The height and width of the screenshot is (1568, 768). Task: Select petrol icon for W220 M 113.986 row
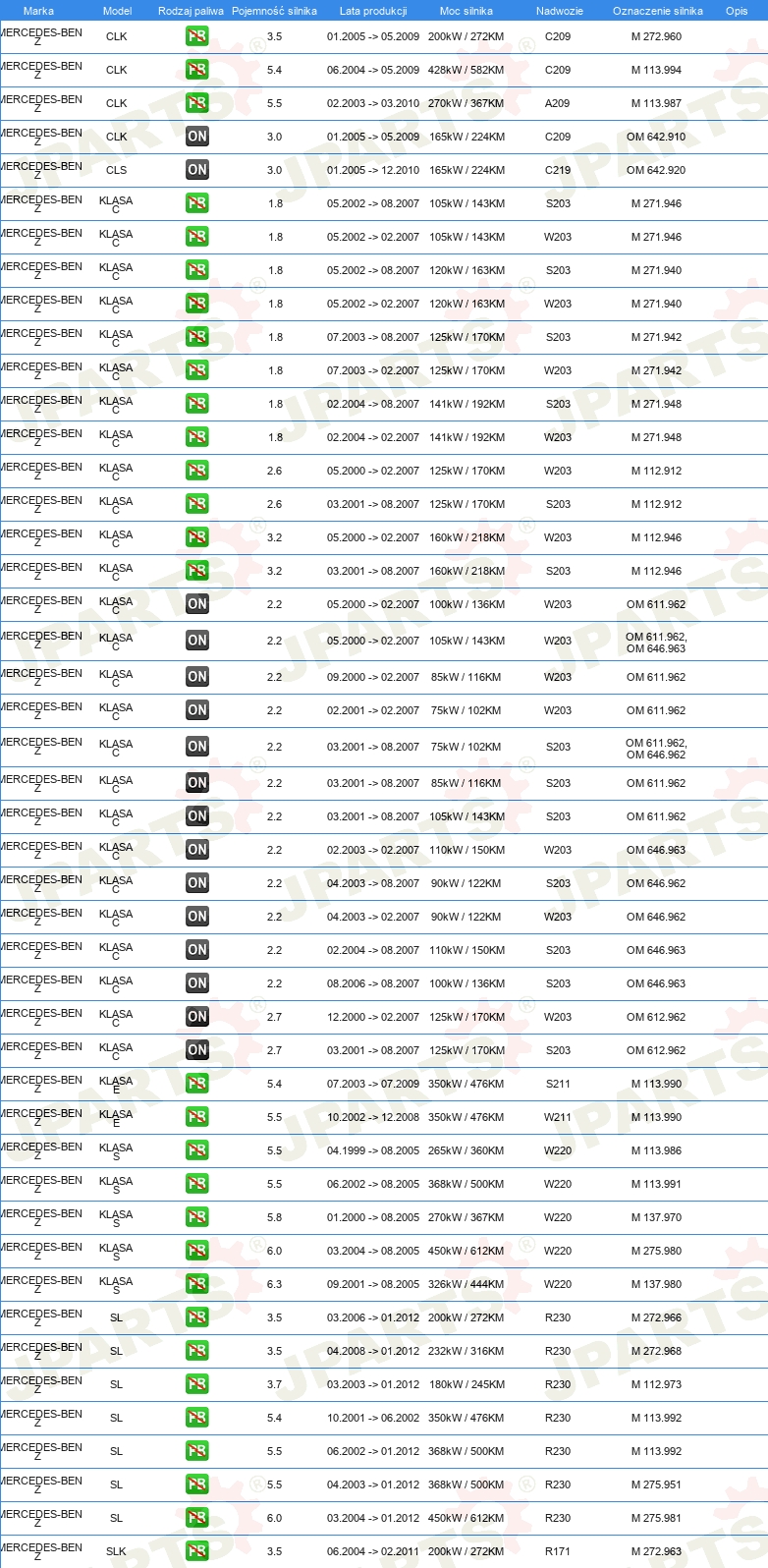coord(197,1150)
